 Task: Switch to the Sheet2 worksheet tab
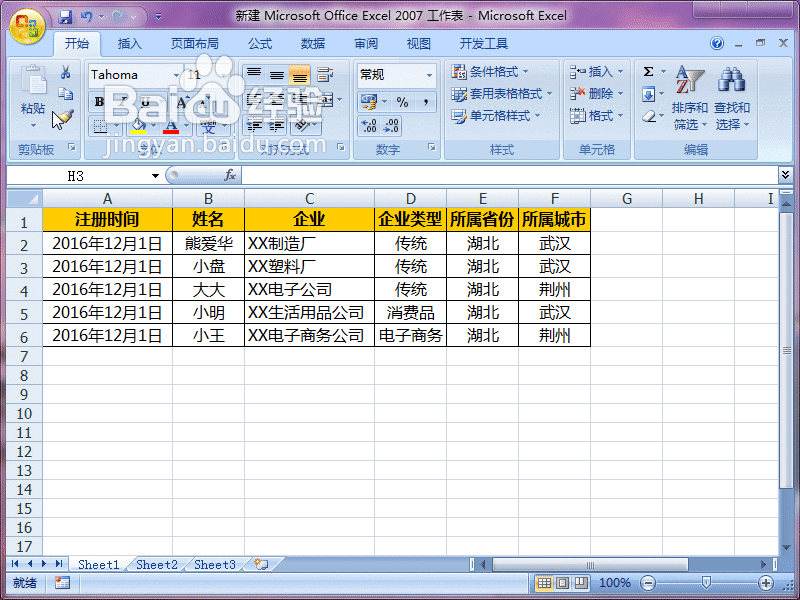tap(156, 564)
